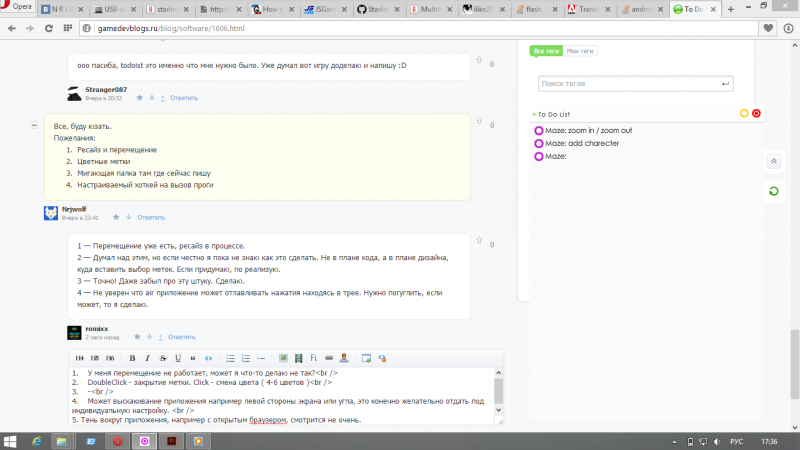Screen dimensions: 800x450
Task: Insert a code tag from editor toolbar
Action: click(x=208, y=357)
